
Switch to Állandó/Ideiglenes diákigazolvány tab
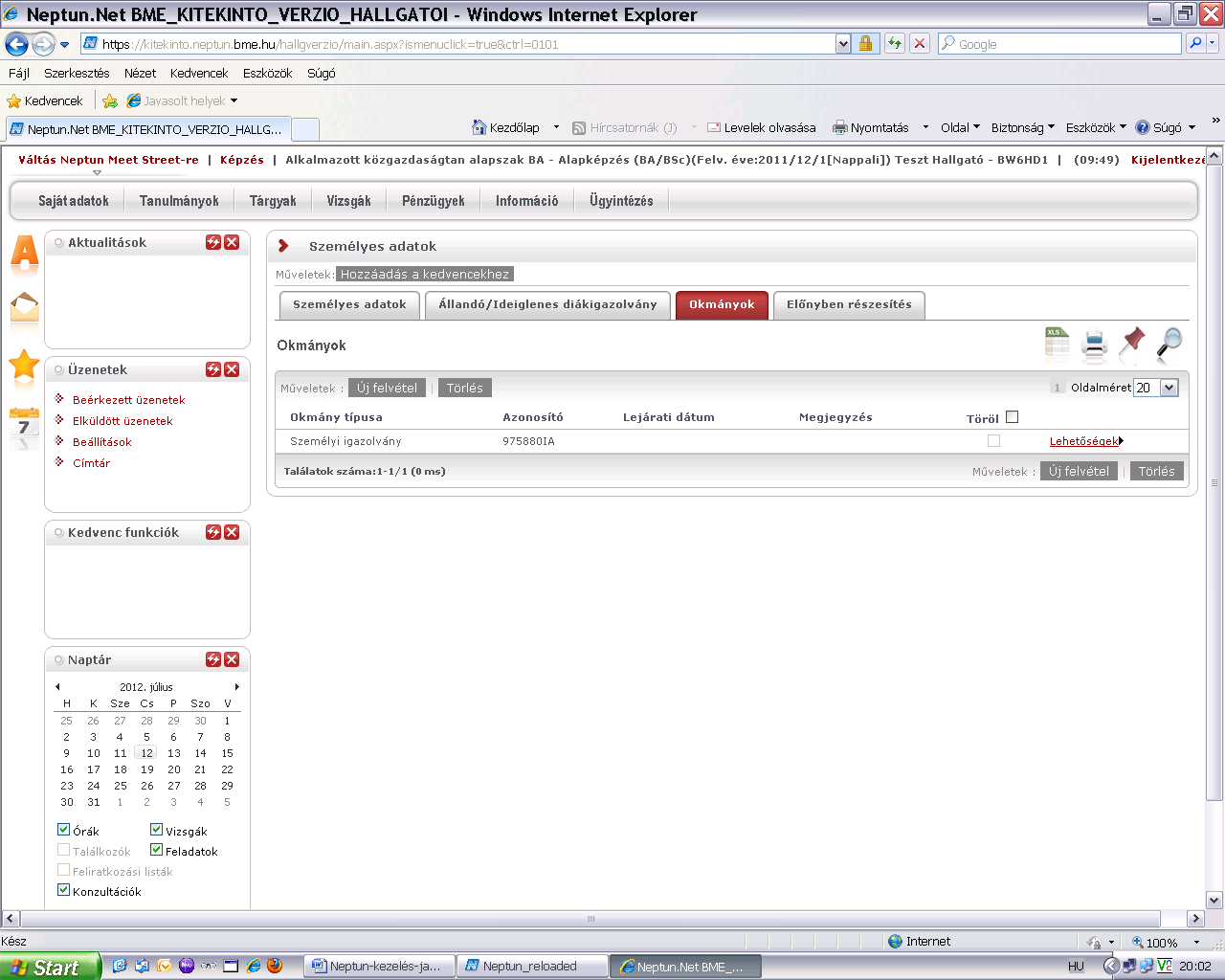click(x=547, y=304)
